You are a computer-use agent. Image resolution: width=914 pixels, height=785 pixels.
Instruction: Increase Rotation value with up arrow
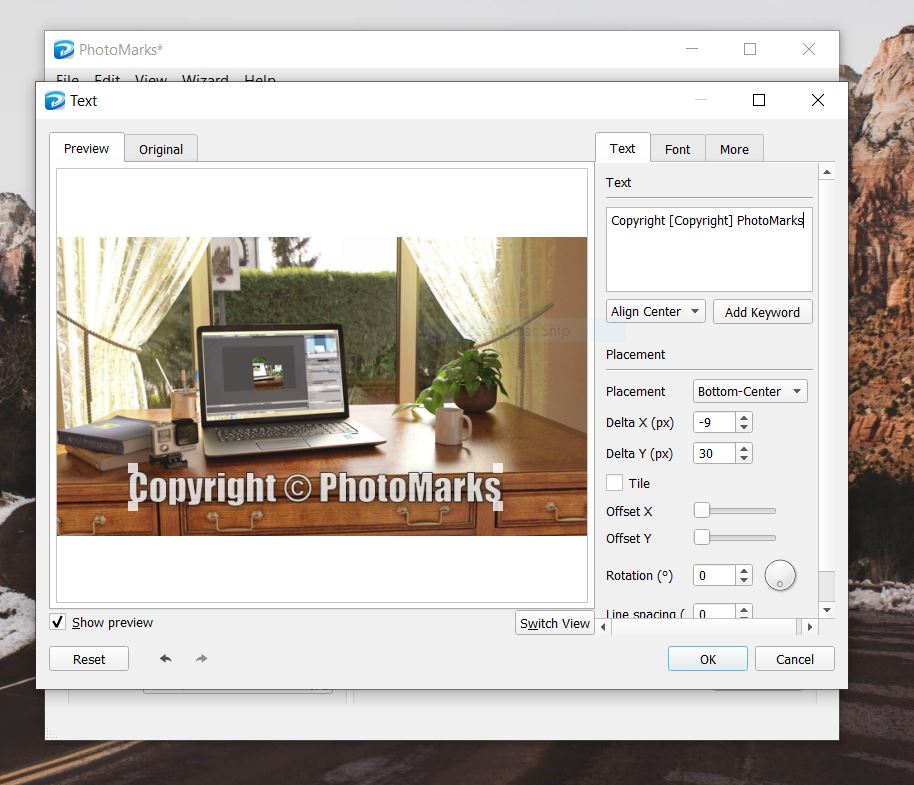pos(744,571)
